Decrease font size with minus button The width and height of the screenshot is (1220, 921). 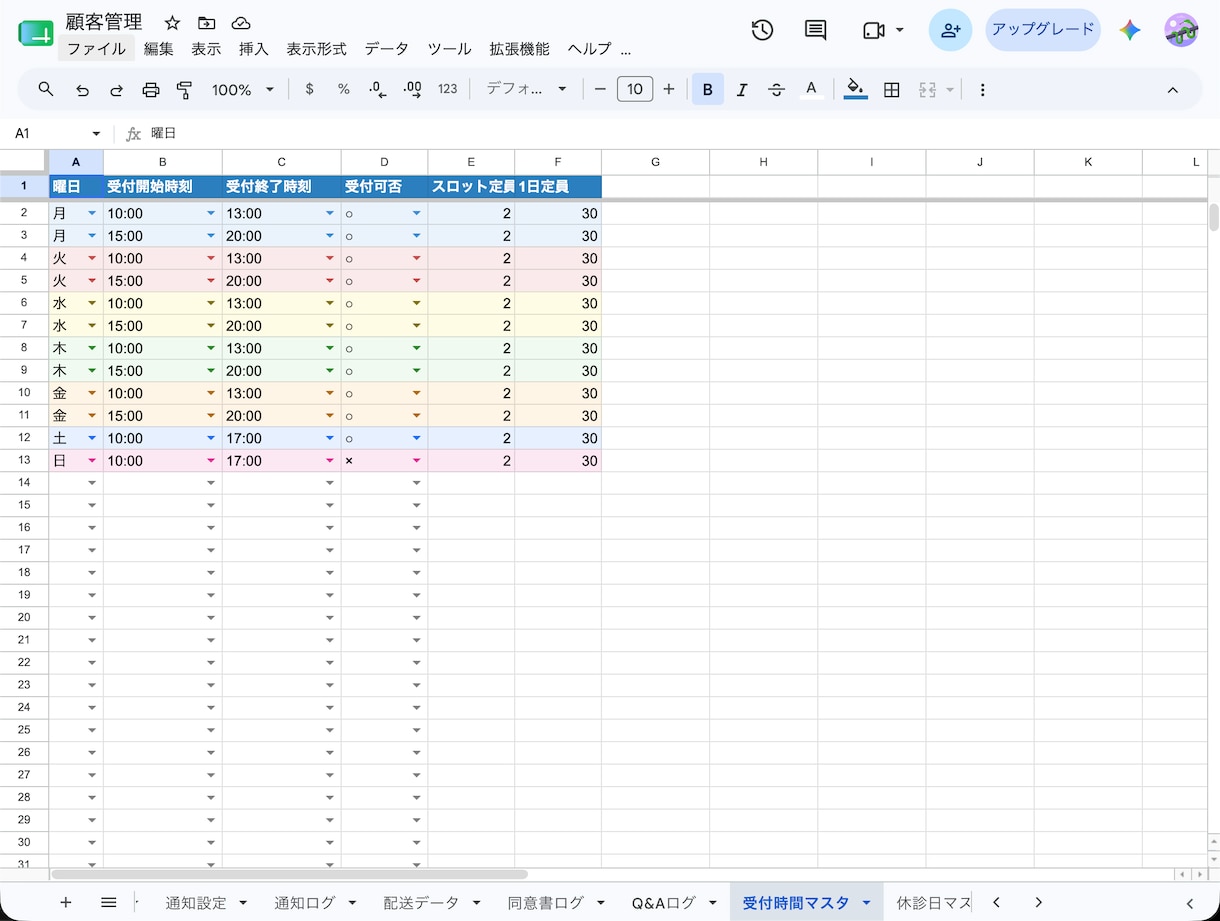tap(600, 89)
